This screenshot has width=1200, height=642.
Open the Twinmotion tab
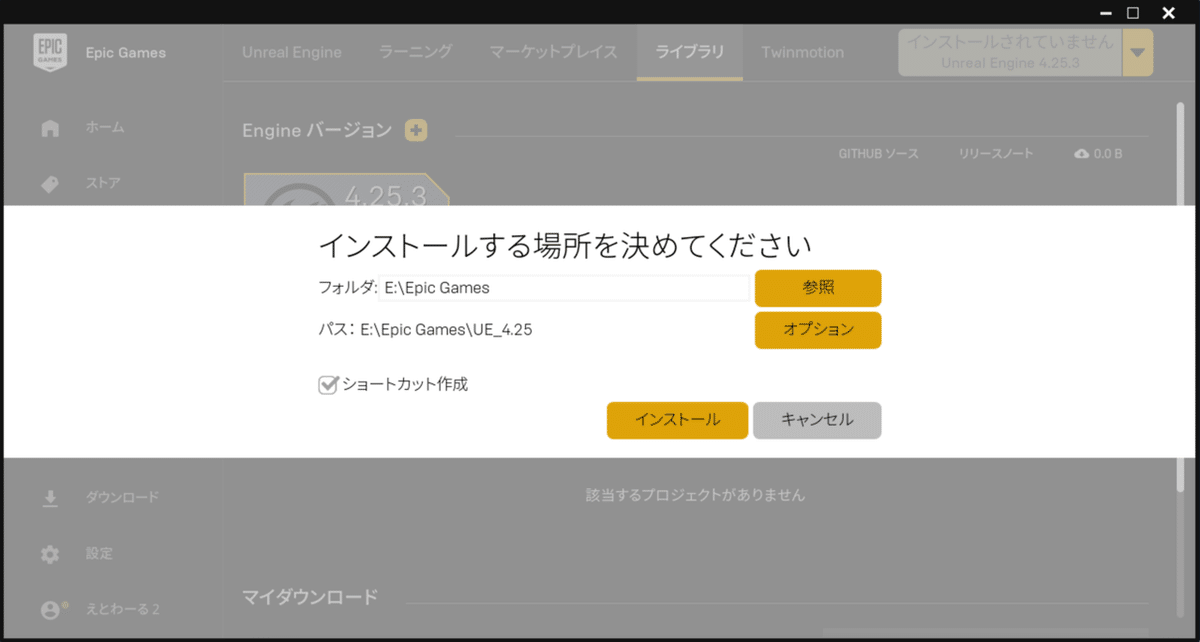pyautogui.click(x=802, y=52)
